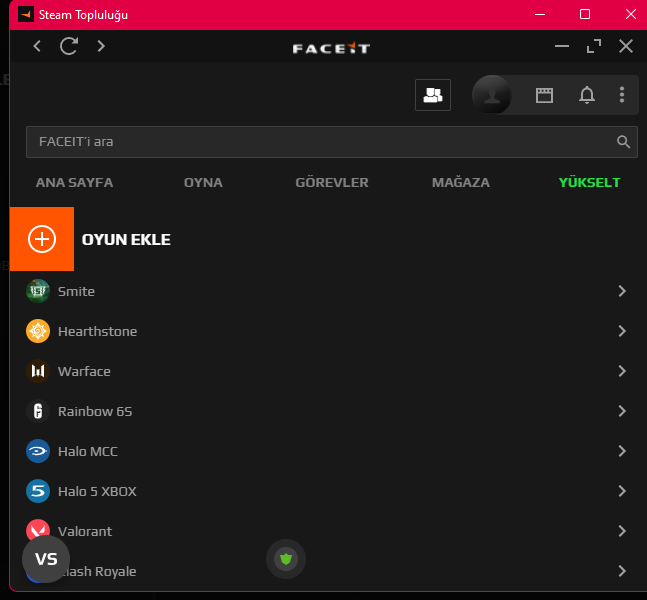Maximize the Steam Topluluğu window
This screenshot has height=600, width=647.
[585, 14]
